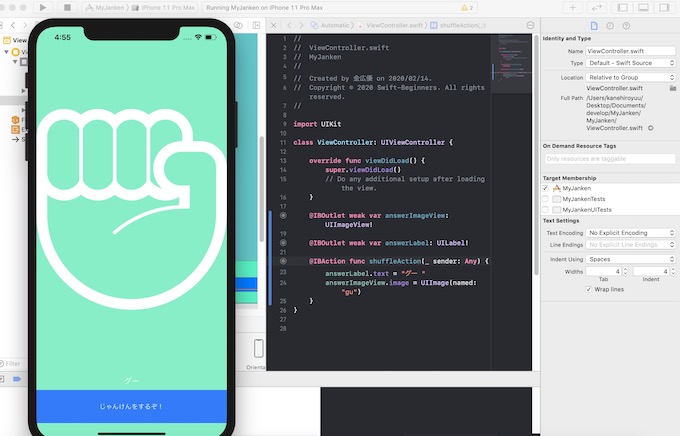This screenshot has height=436, width=680.
Task: Open editor options icon in assistant jump bar
Action: (530, 25)
